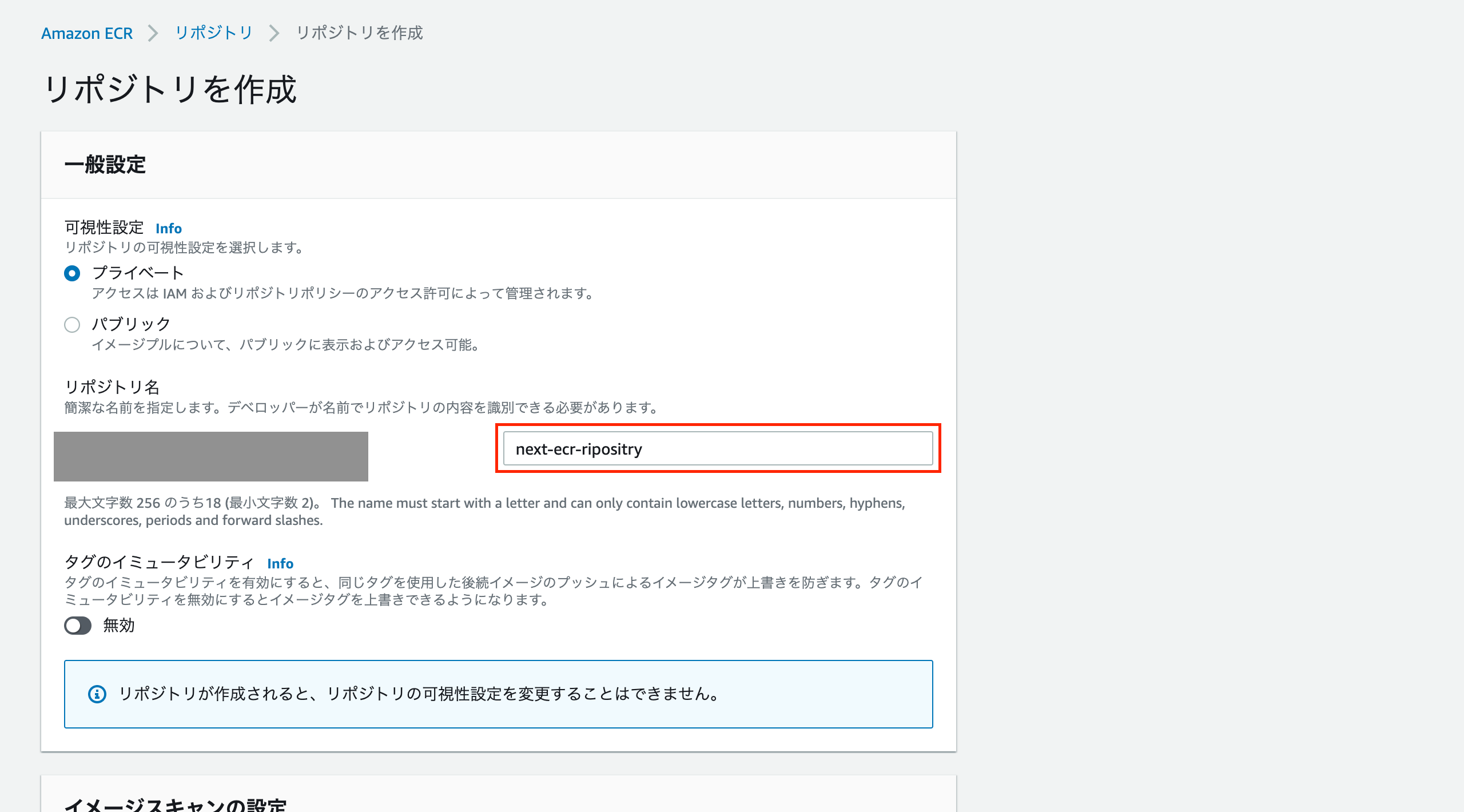This screenshot has width=1464, height=812.
Task: Open the リポジトリ page from the breadcrumb
Action: pyautogui.click(x=213, y=33)
